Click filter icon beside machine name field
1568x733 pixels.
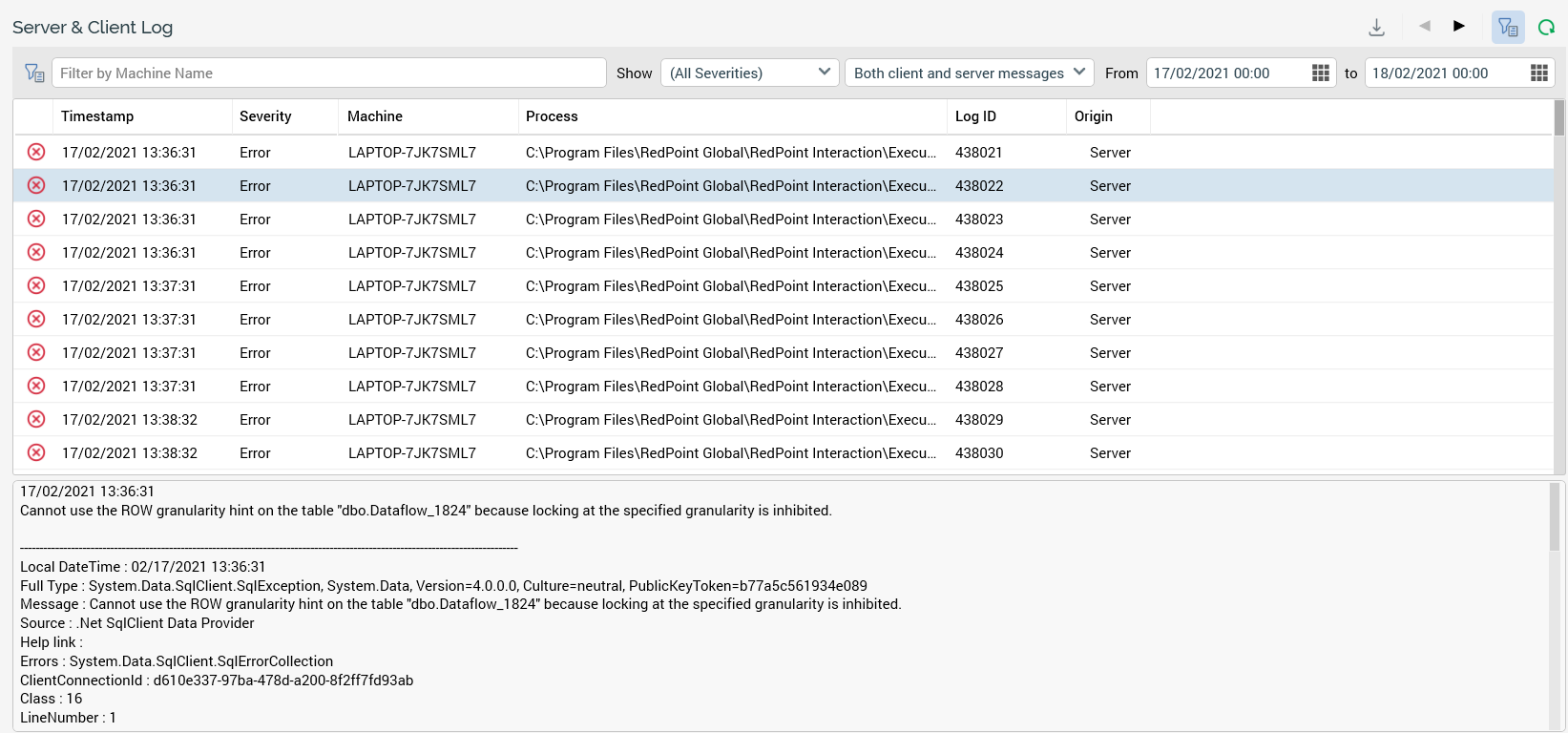34,73
